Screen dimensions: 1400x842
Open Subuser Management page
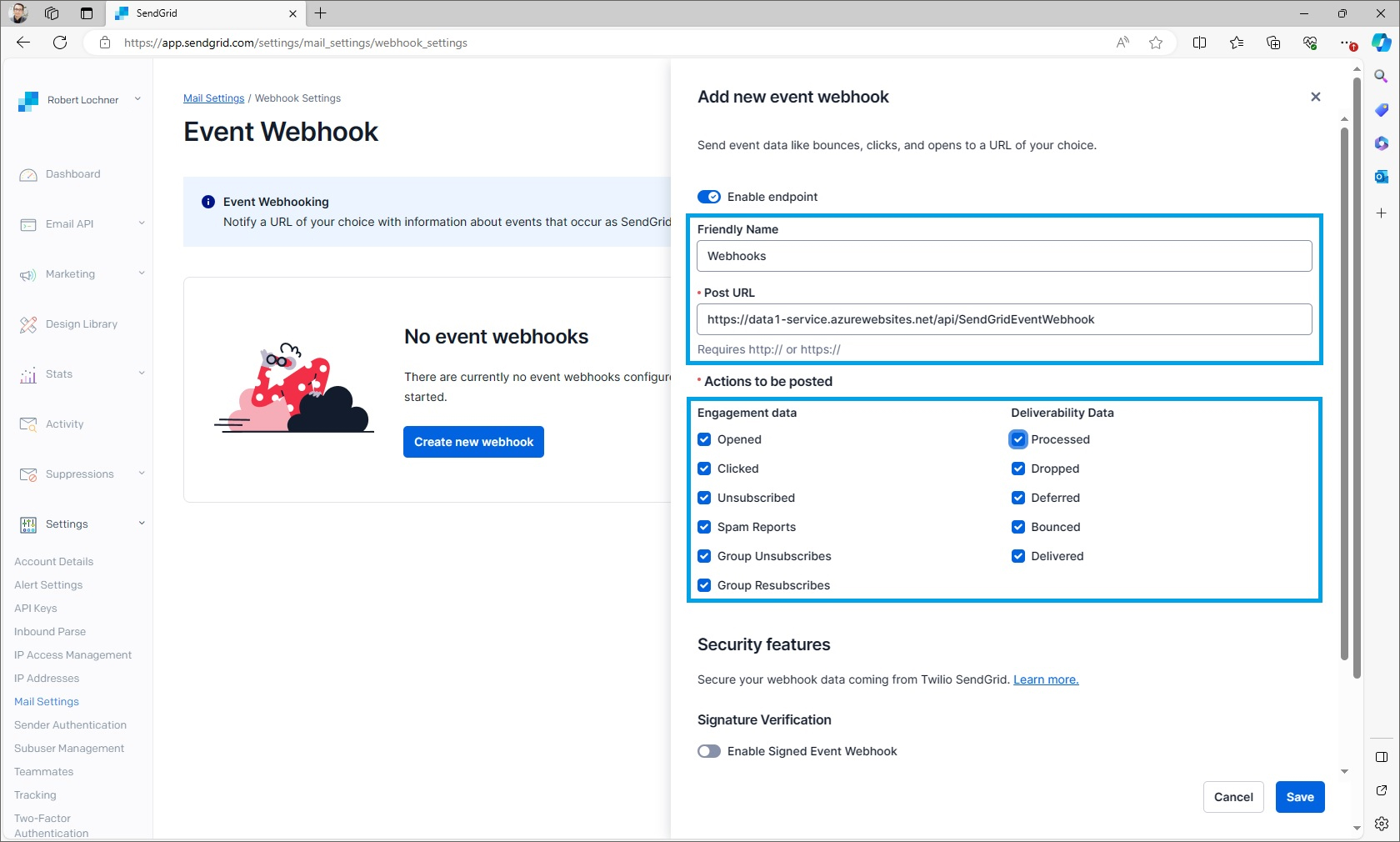[x=69, y=749]
